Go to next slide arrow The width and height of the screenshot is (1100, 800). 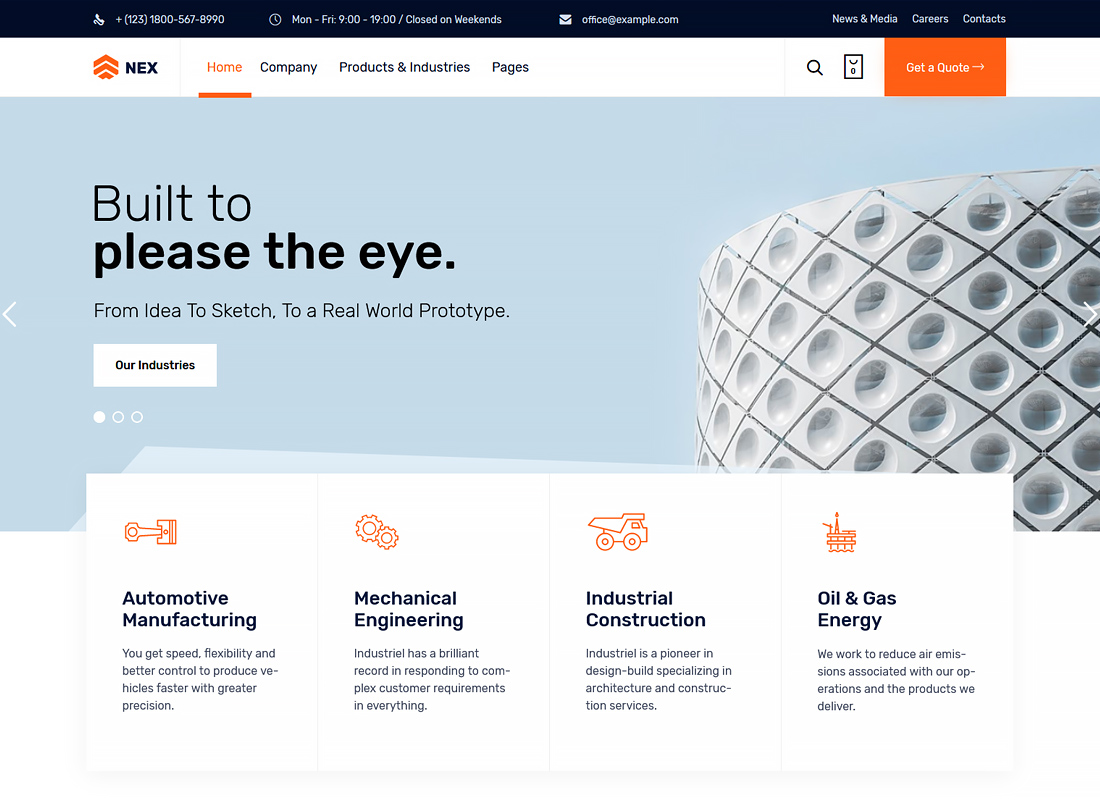[1089, 314]
